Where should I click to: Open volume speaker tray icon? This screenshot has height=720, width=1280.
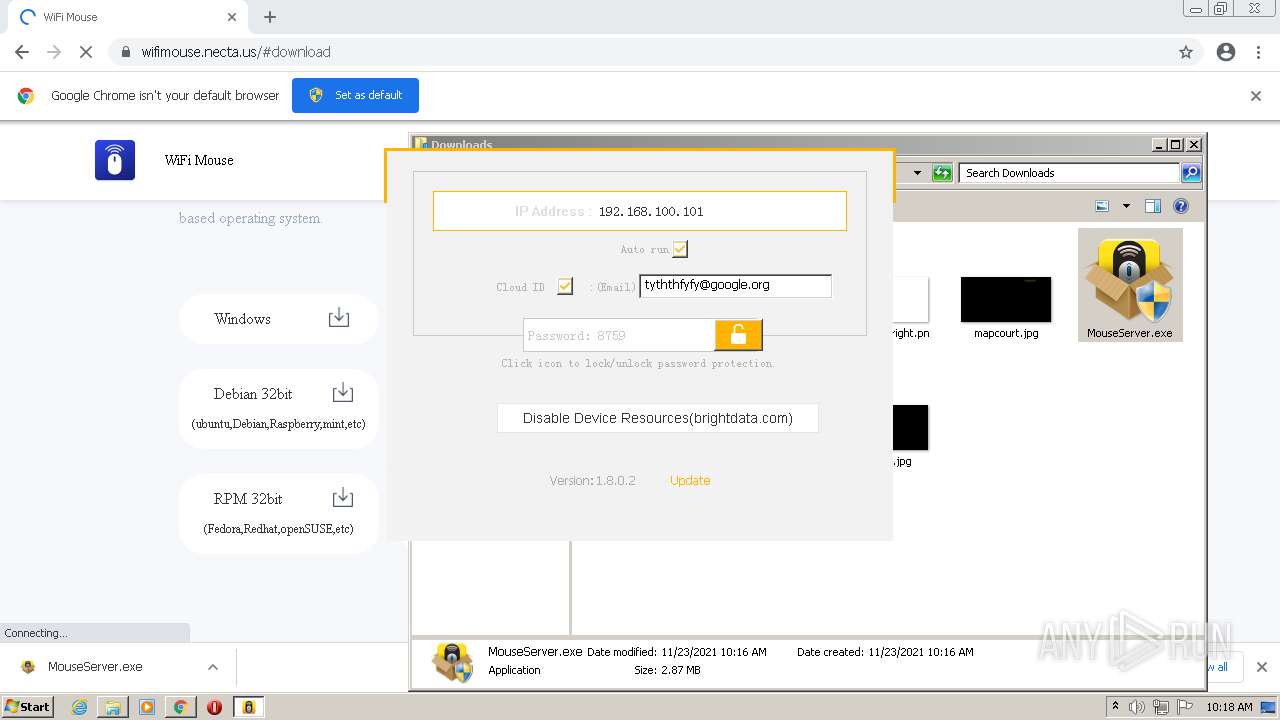1137,707
